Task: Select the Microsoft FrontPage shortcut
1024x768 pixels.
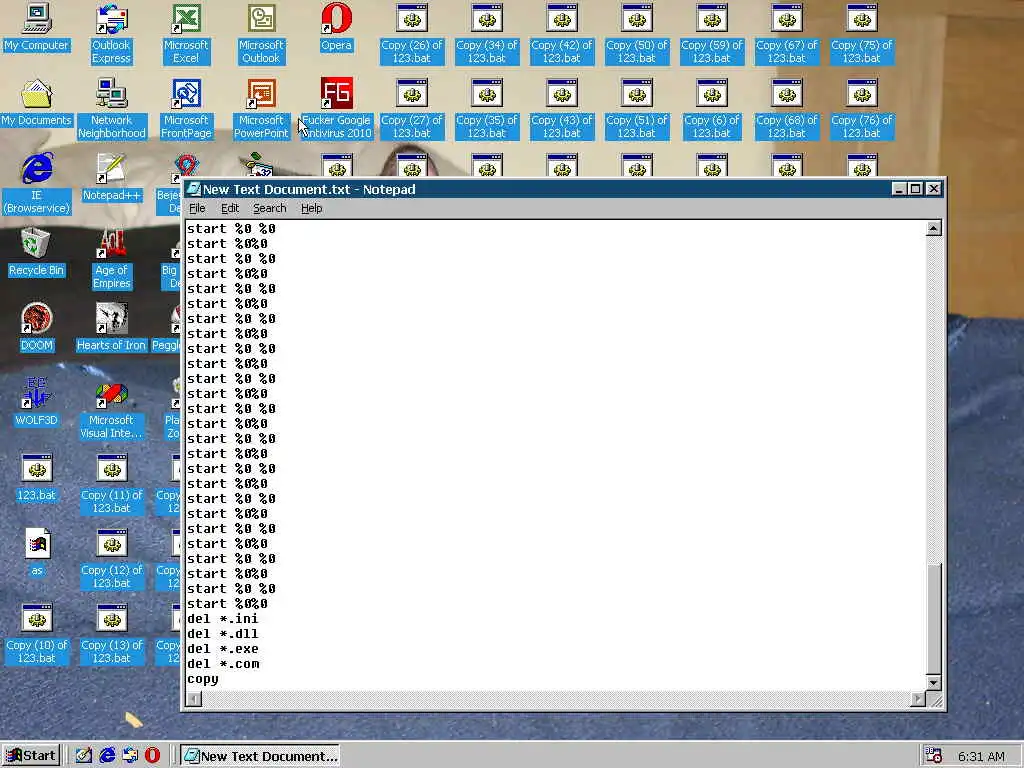Action: [186, 108]
